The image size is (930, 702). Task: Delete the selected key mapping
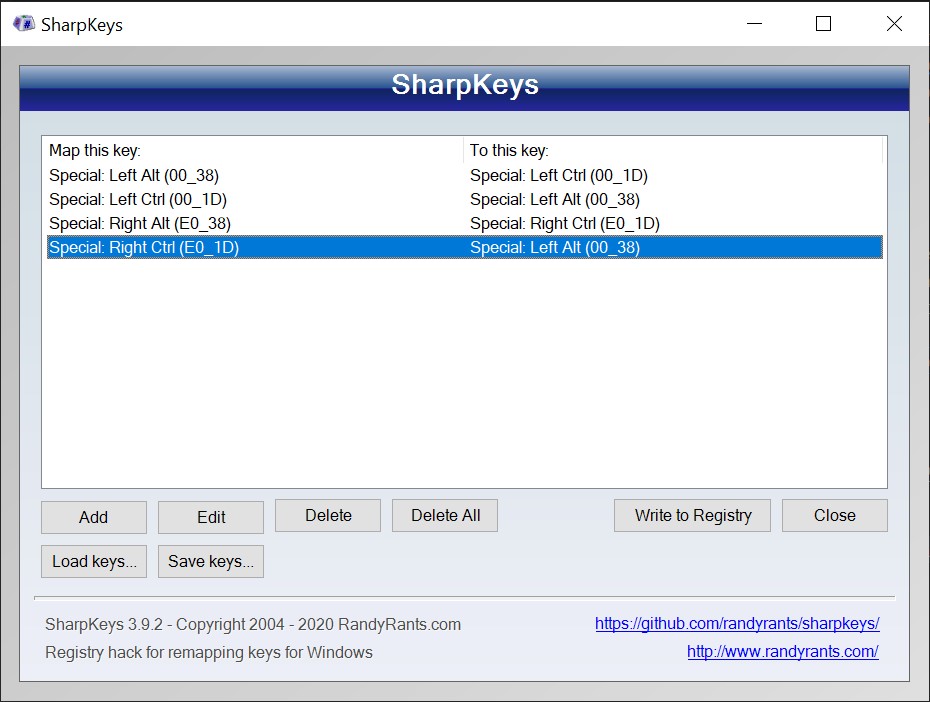tap(327, 515)
